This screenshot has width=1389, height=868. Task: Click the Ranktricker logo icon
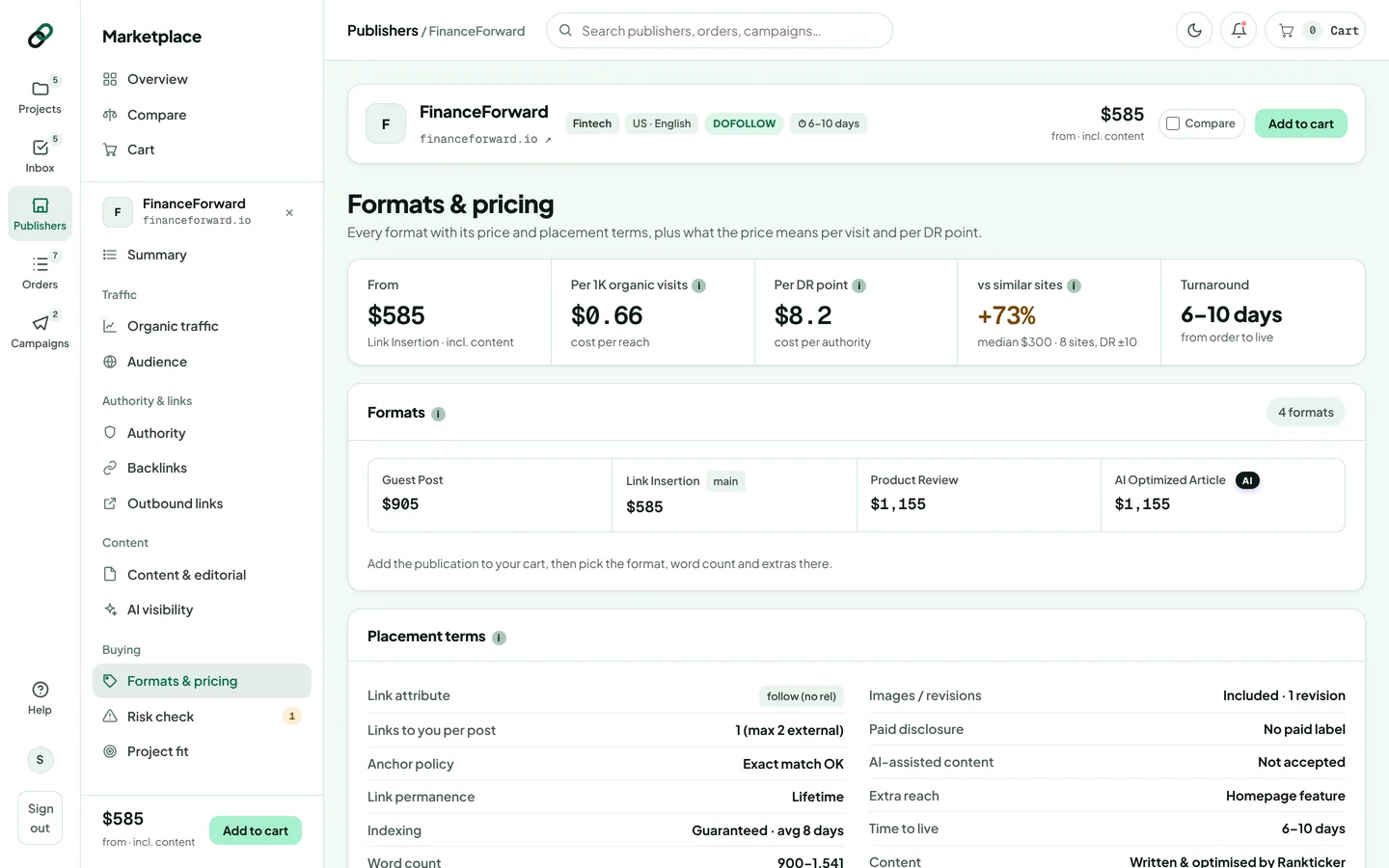click(x=40, y=36)
